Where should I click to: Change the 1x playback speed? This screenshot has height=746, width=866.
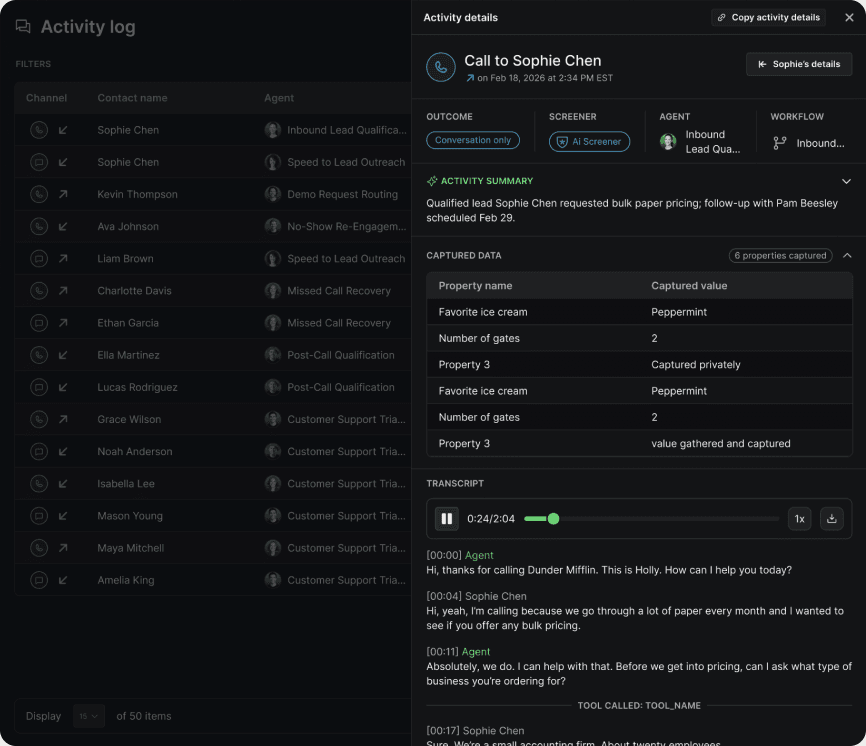pos(799,519)
